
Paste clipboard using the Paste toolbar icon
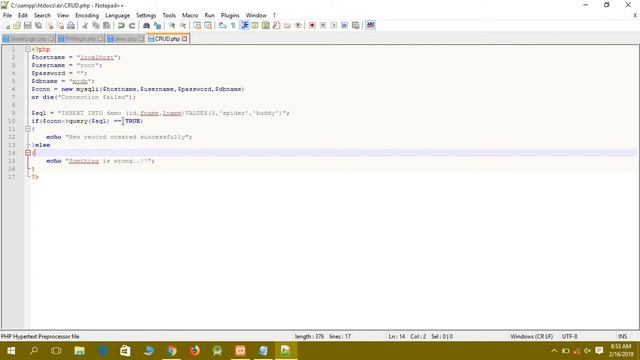[107, 25]
